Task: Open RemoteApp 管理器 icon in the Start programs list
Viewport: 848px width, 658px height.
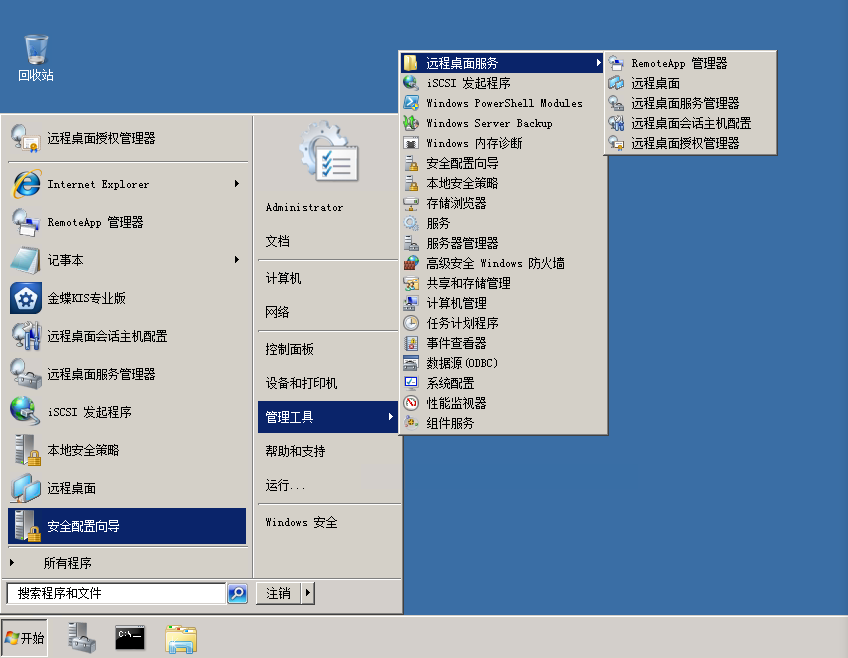Action: click(x=25, y=222)
